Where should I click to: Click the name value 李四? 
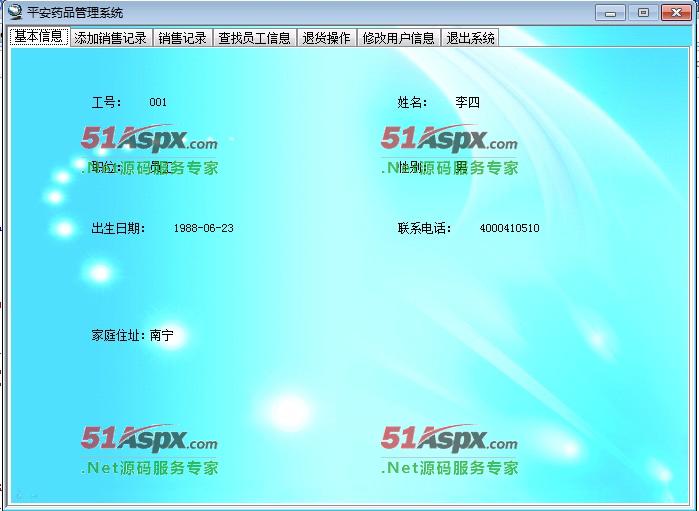(468, 103)
